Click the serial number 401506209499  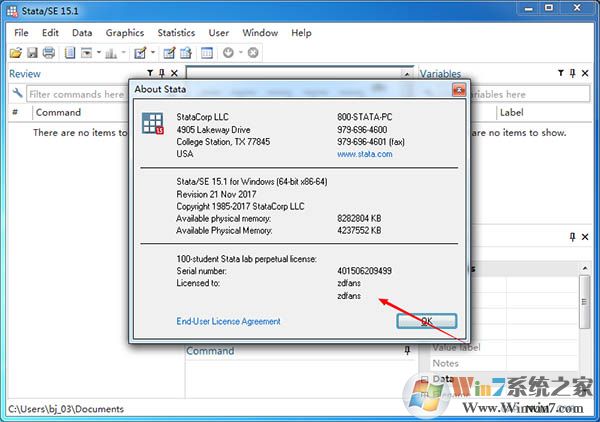pos(364,271)
